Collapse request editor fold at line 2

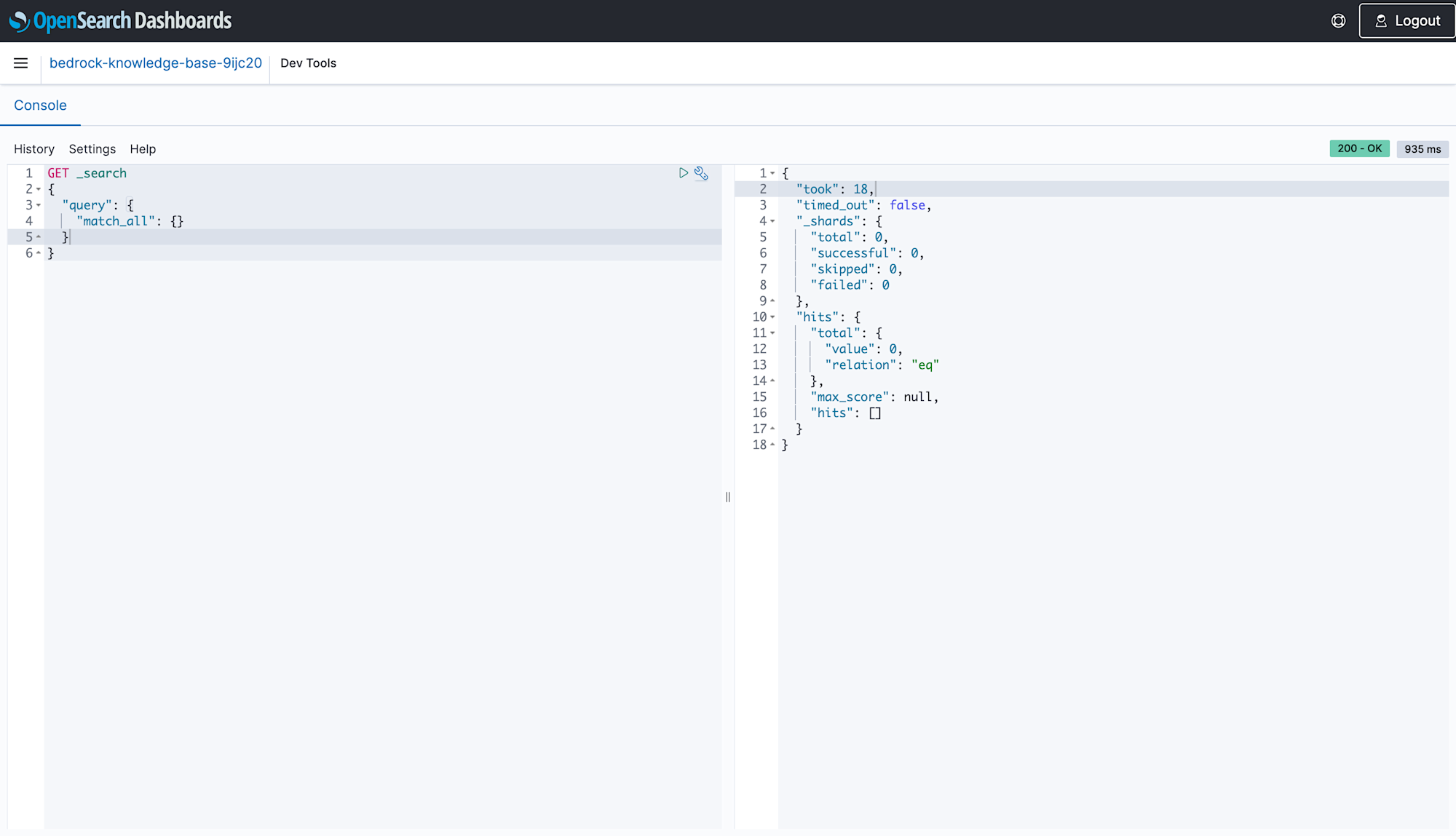pos(39,189)
